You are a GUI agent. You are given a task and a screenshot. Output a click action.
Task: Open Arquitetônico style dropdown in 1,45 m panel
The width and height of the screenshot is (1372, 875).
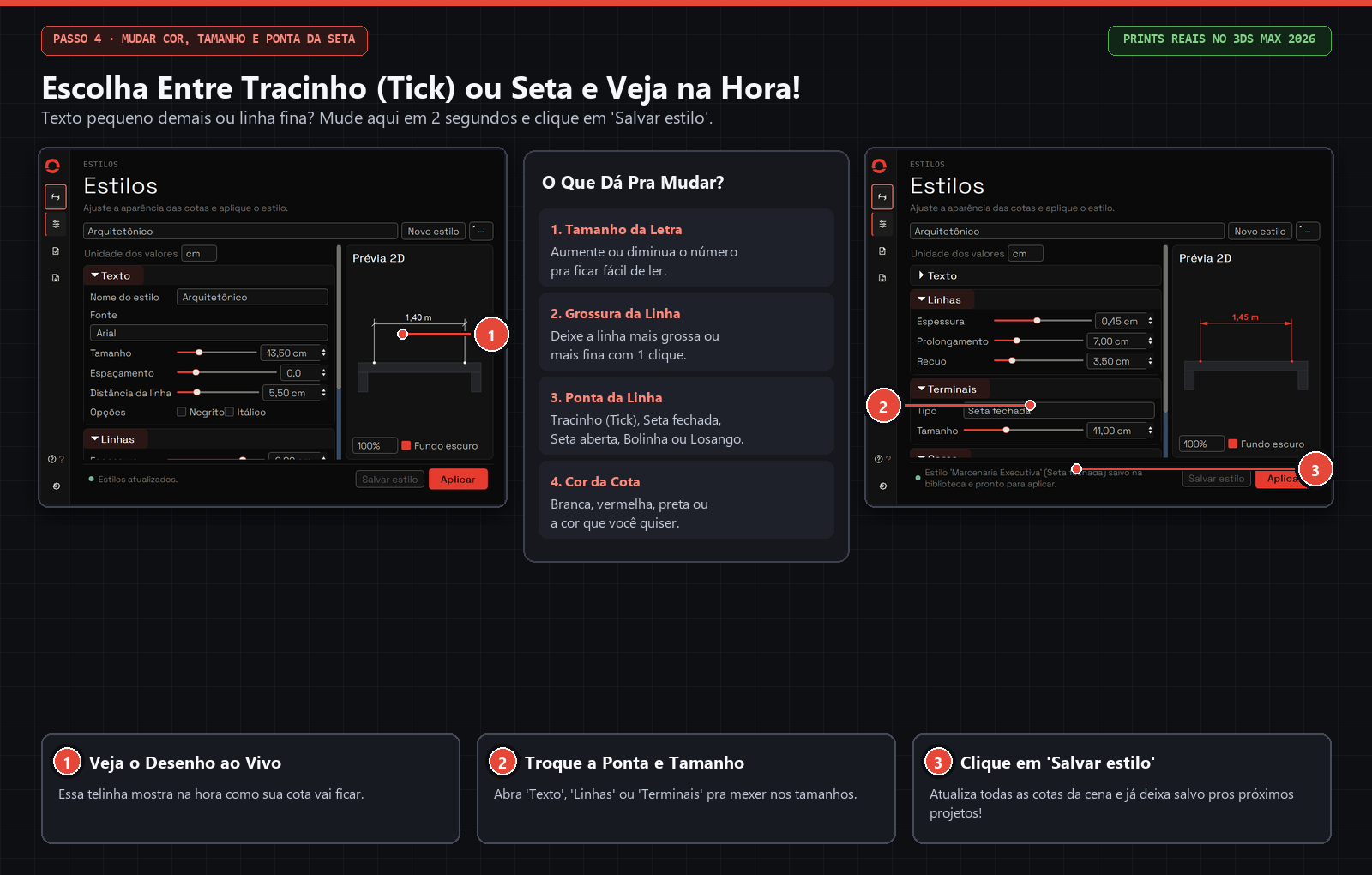pyautogui.click(x=1067, y=232)
